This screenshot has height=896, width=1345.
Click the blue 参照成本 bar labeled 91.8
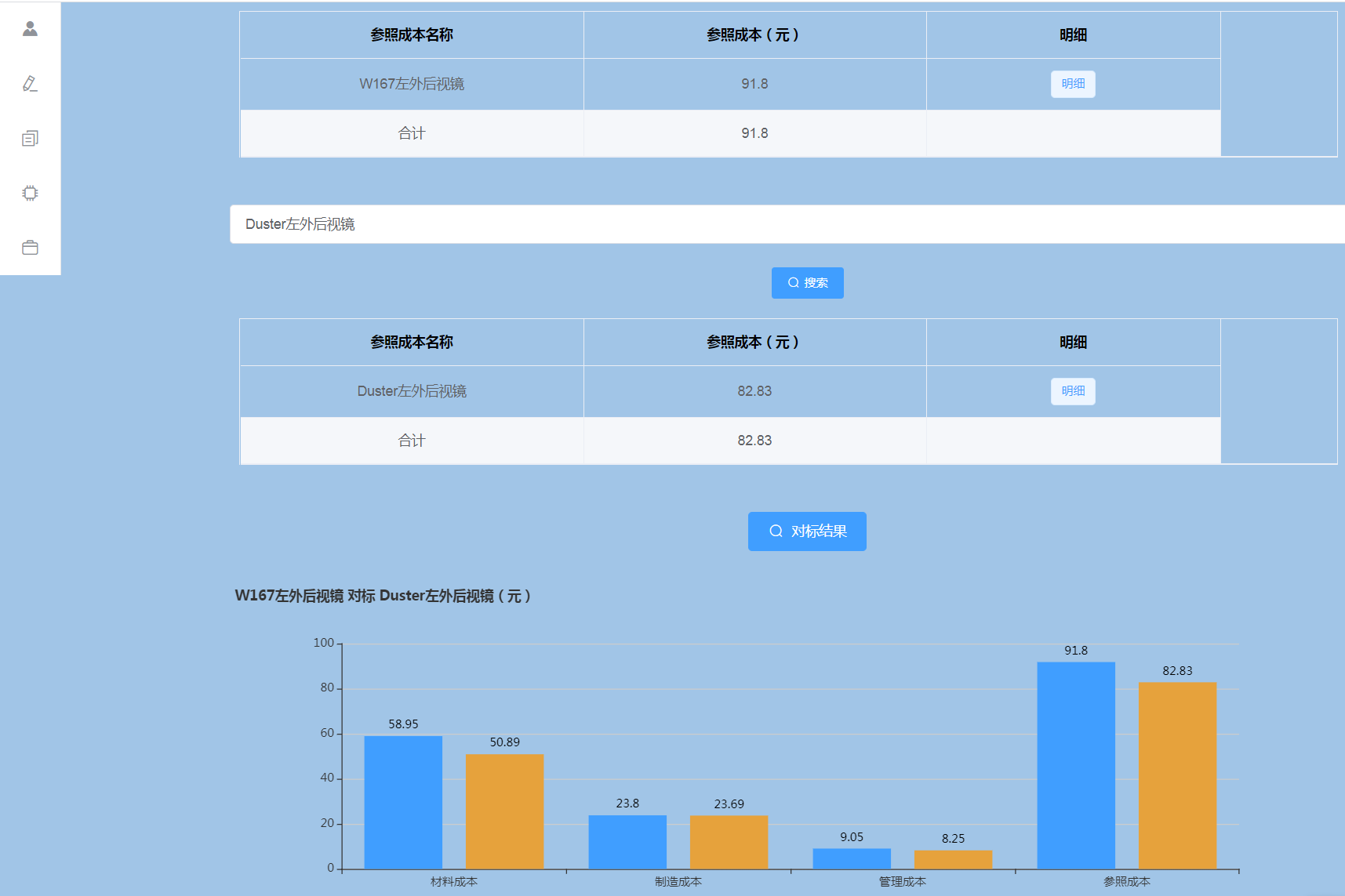click(1076, 766)
